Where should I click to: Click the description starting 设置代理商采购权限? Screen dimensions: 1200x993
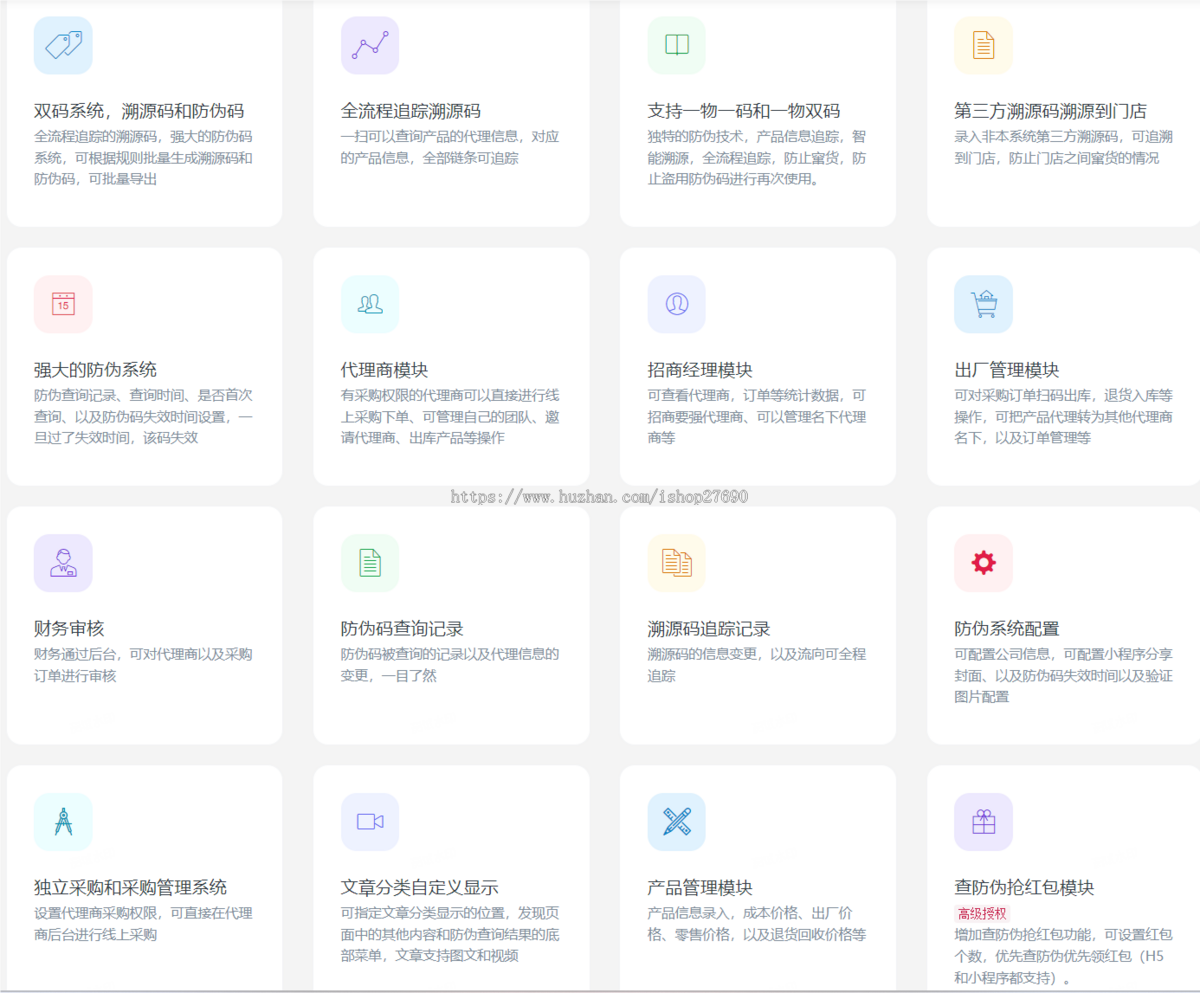tap(144, 924)
